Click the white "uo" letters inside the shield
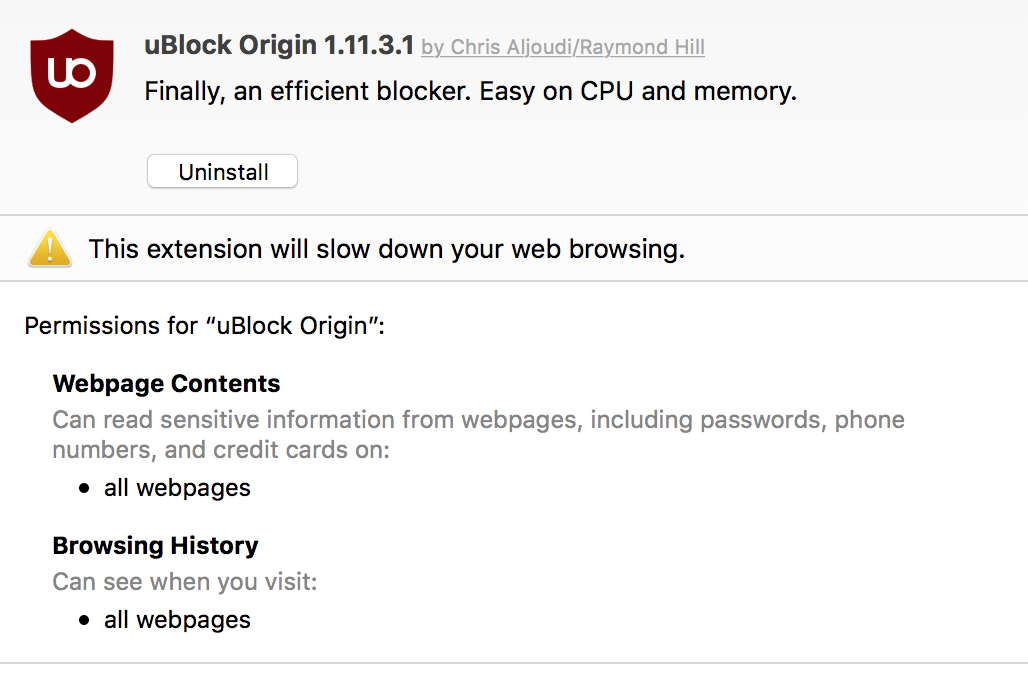 [x=72, y=72]
